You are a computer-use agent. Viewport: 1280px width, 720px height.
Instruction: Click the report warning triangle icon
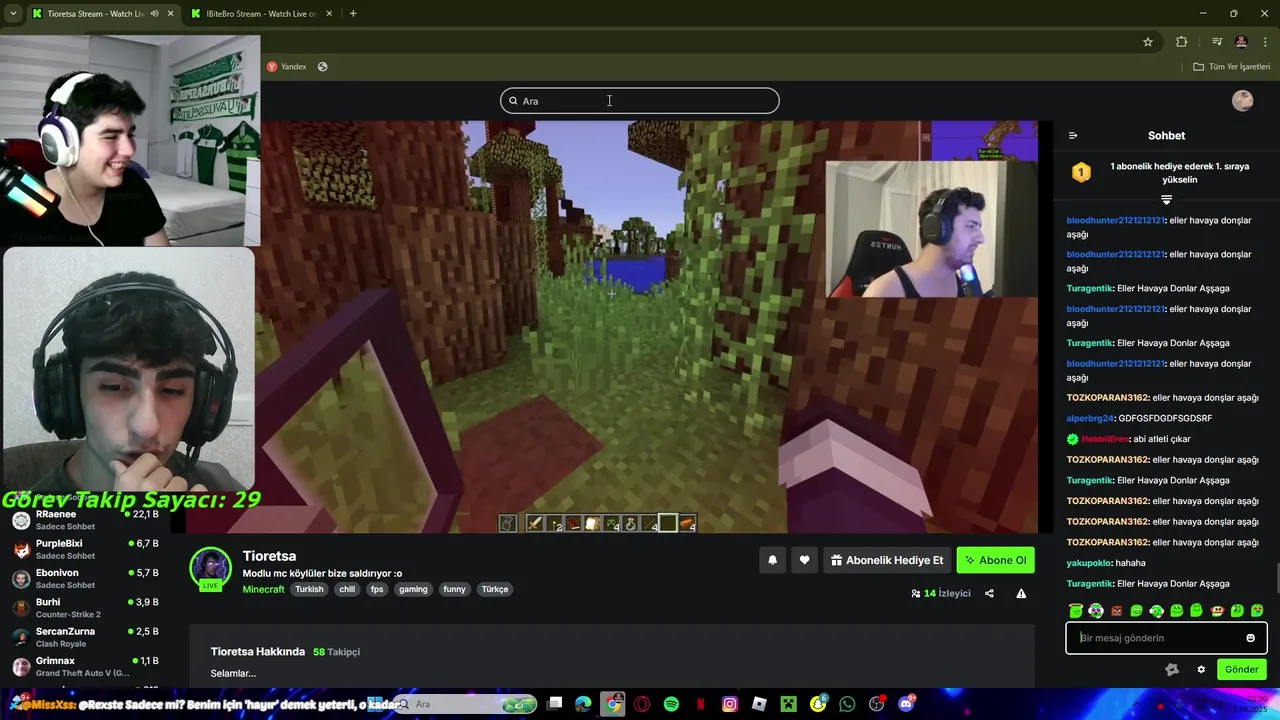pos(1021,593)
